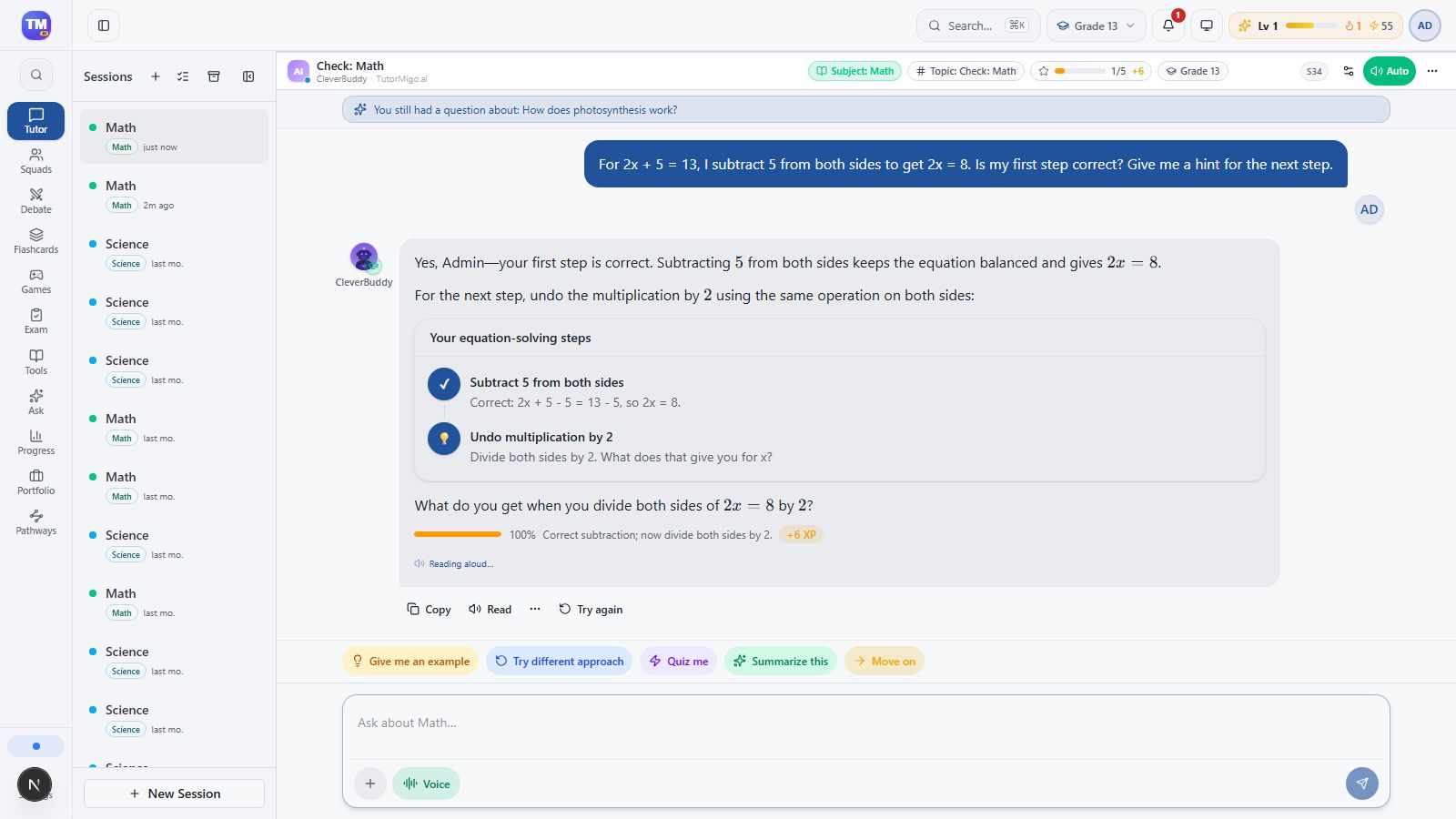Click the plus icon next to Sessions
The height and width of the screenshot is (819, 1456).
click(156, 76)
